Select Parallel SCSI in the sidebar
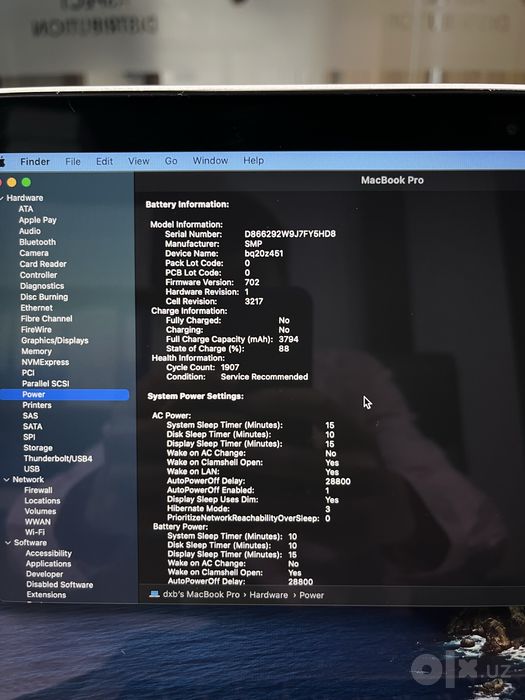The width and height of the screenshot is (525, 700). point(46,383)
